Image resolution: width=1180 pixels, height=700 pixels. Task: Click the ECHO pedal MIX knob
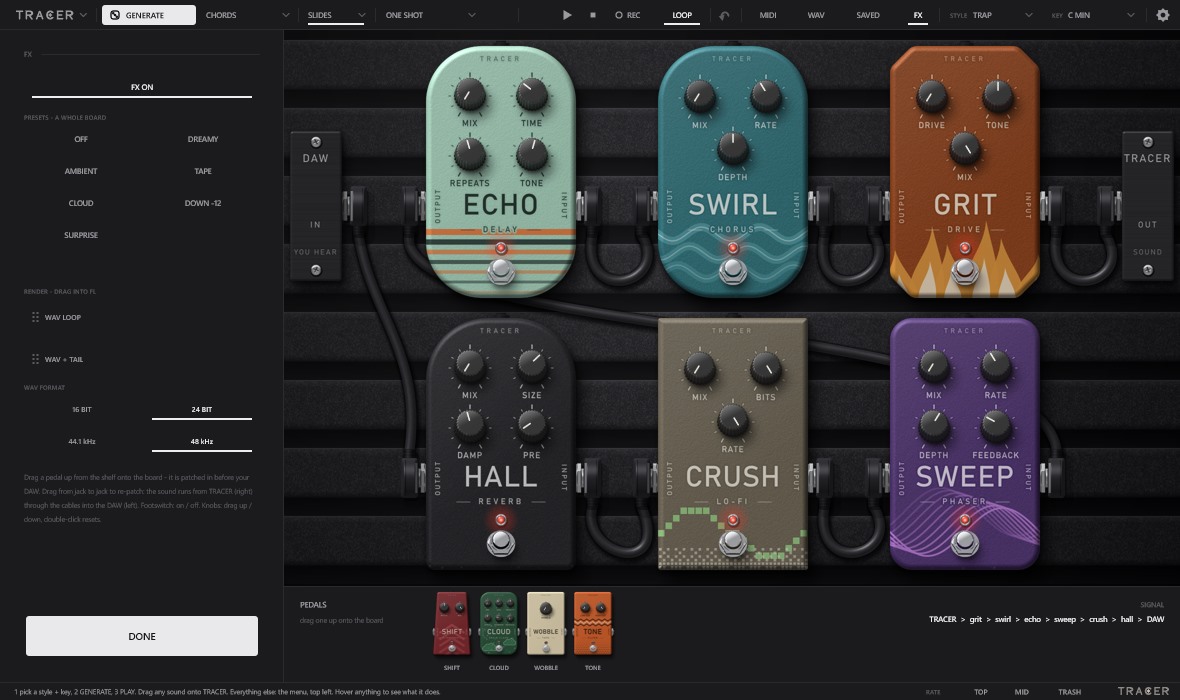coord(469,96)
